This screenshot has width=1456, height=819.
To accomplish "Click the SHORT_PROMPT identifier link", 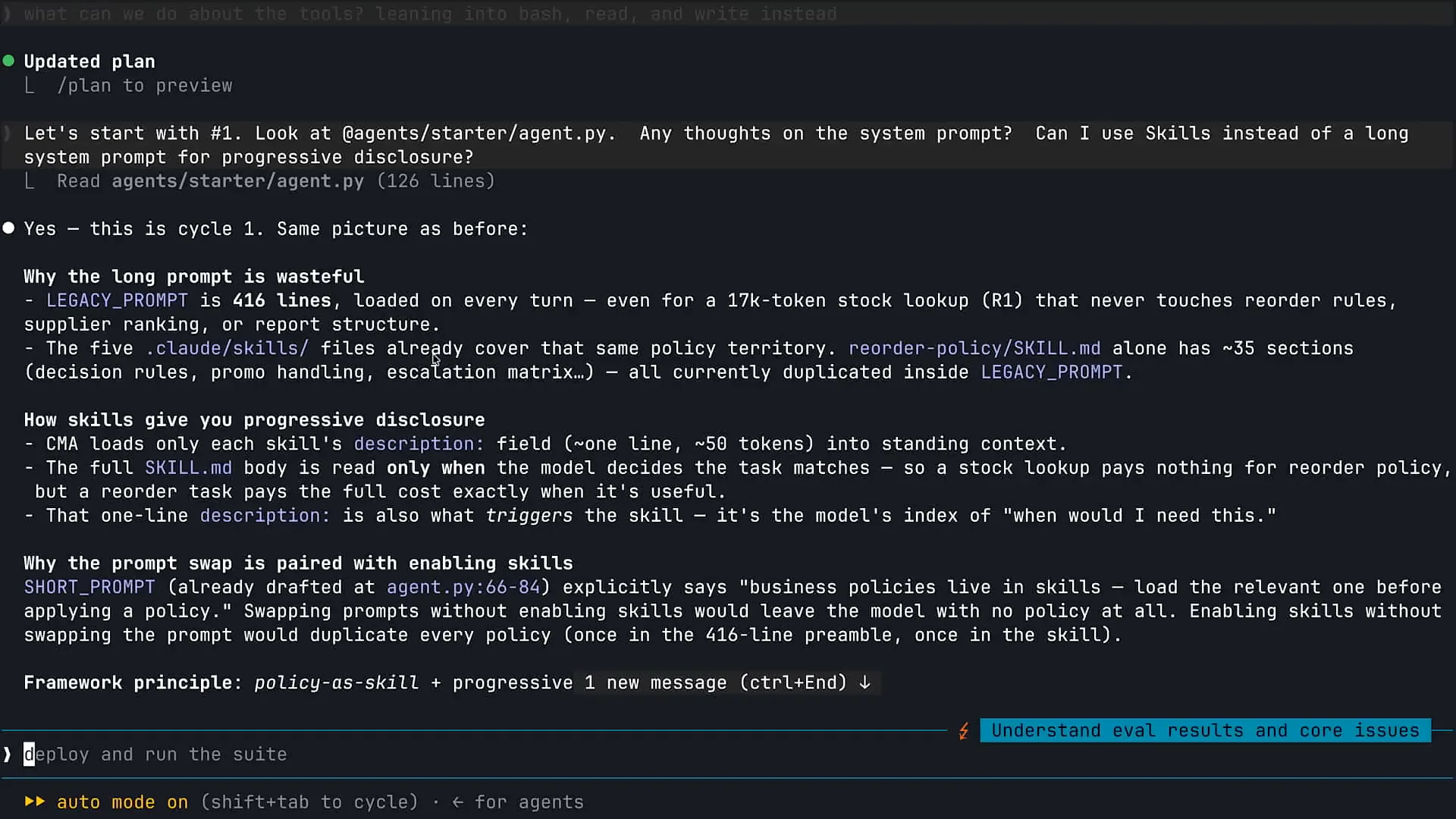I will (89, 587).
